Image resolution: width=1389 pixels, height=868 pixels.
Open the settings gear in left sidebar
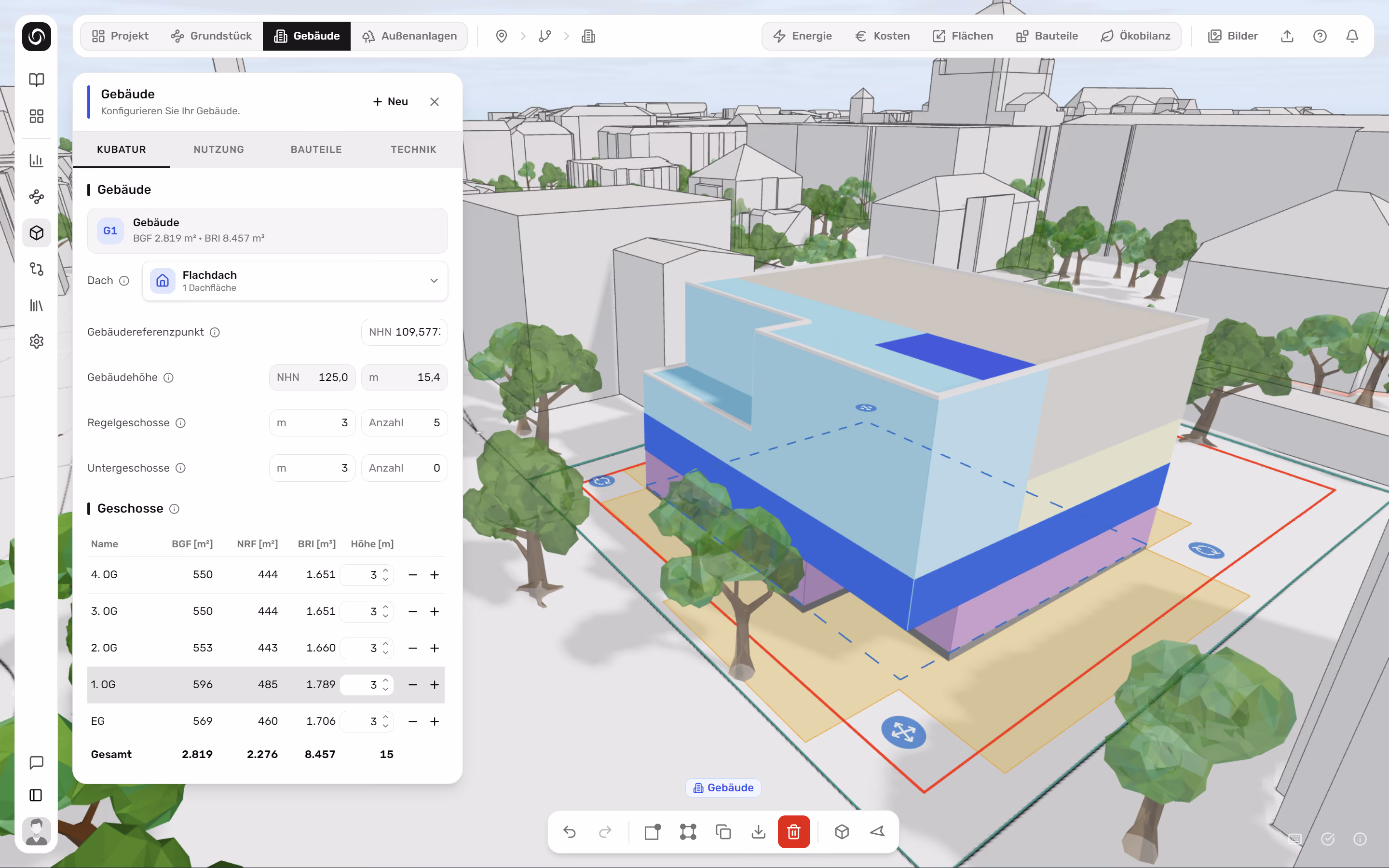coord(36,341)
